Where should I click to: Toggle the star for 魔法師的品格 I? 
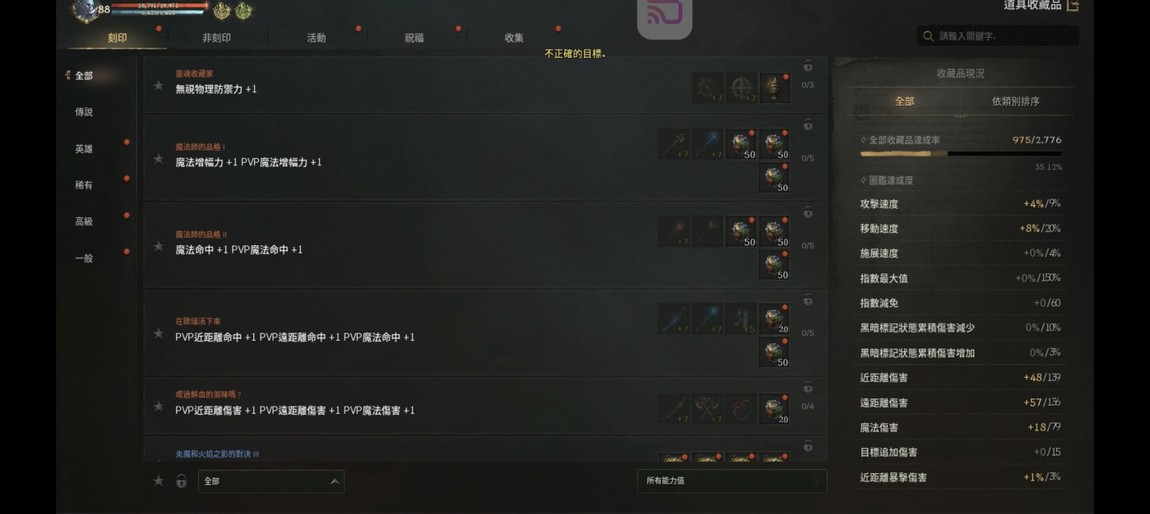point(158,158)
